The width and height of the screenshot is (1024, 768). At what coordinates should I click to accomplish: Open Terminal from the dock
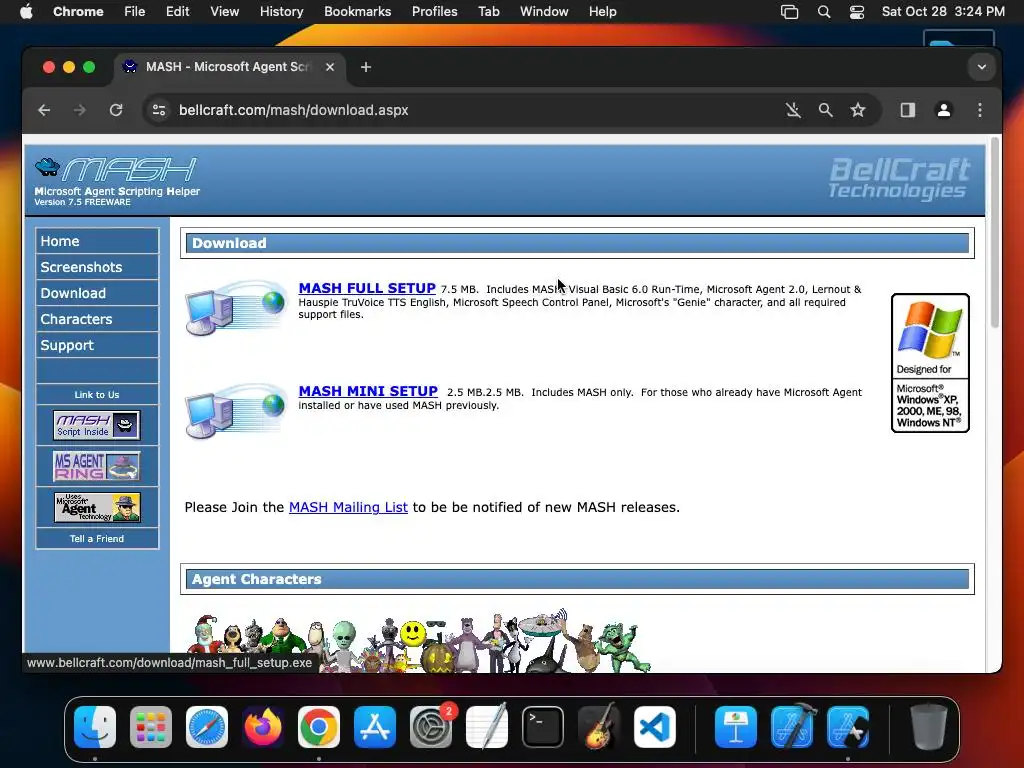click(543, 727)
